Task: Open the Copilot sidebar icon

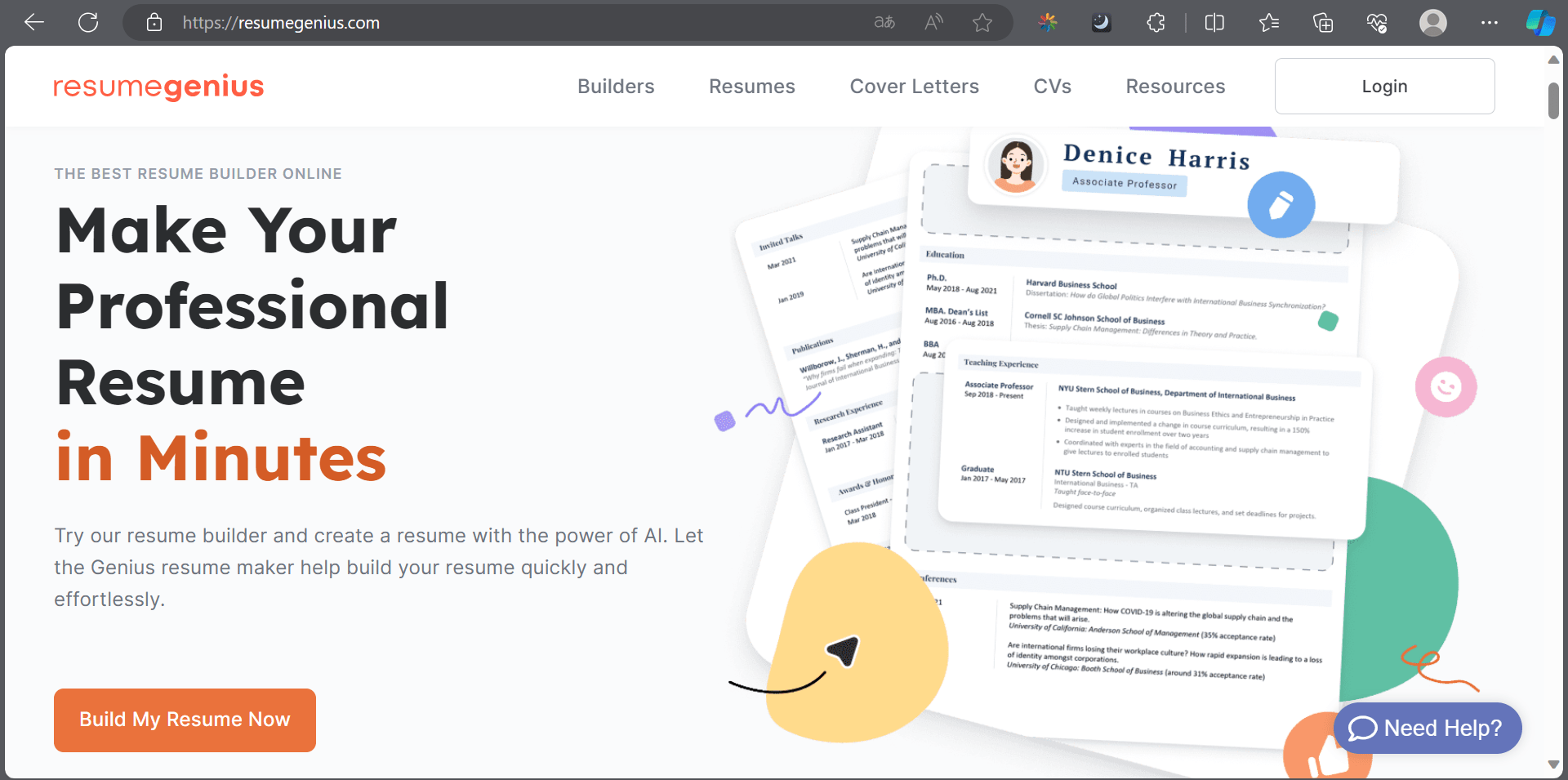Action: [1541, 22]
